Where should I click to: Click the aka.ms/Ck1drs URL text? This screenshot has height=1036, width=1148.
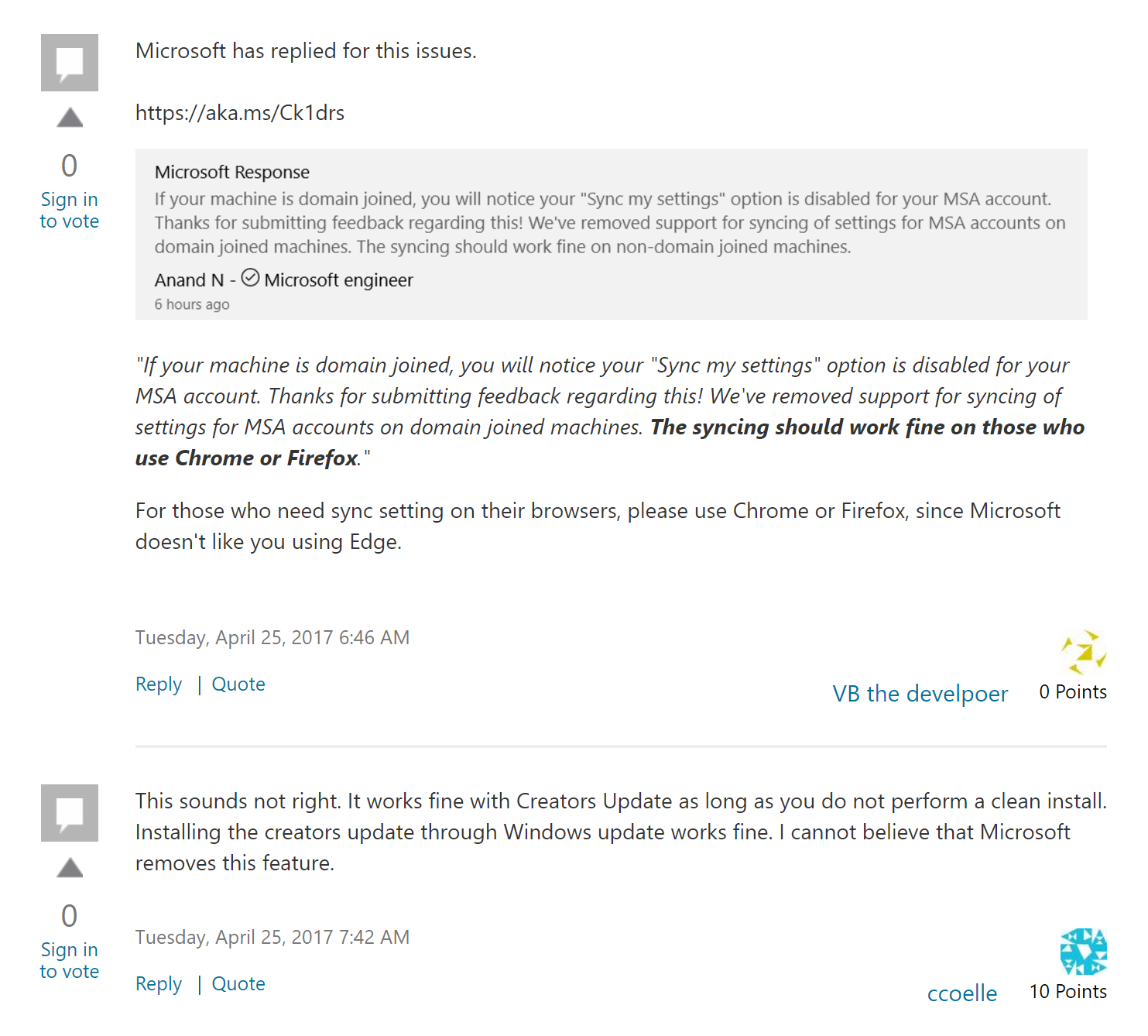(240, 113)
